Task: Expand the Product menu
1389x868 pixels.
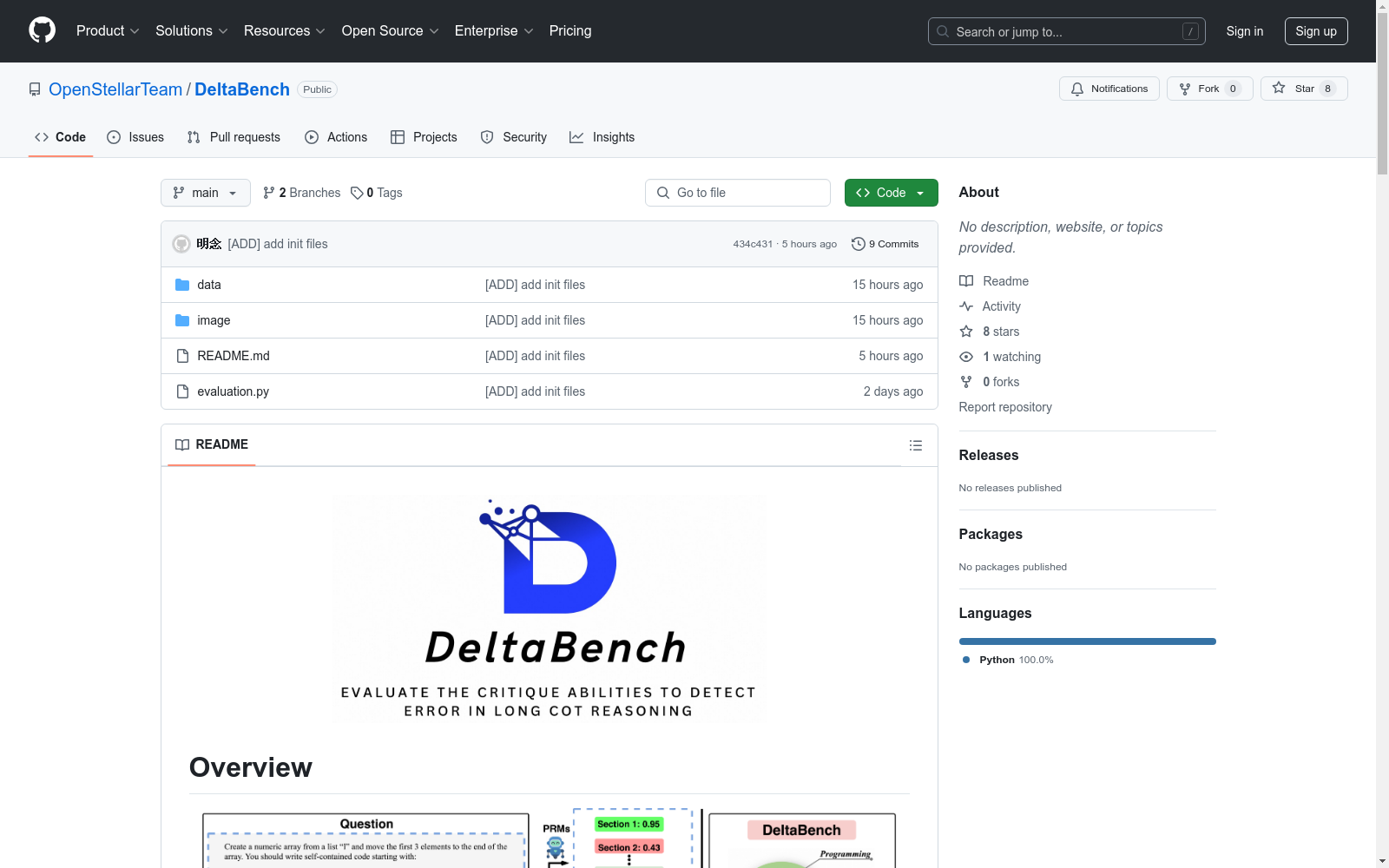Action: [x=108, y=31]
